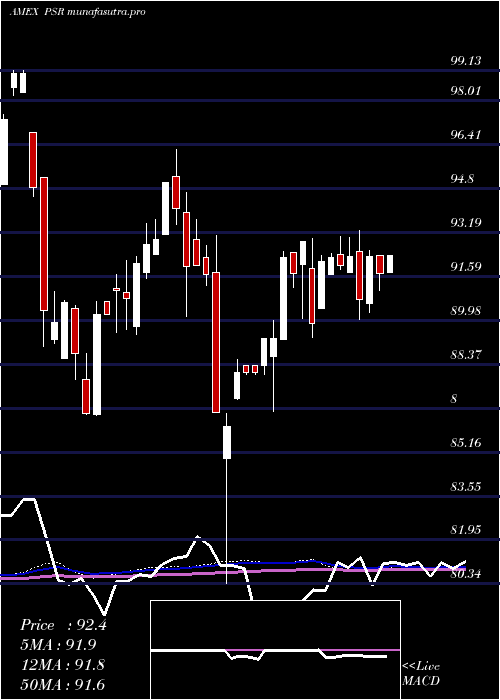Click the 94.8 price axis label

462,179
